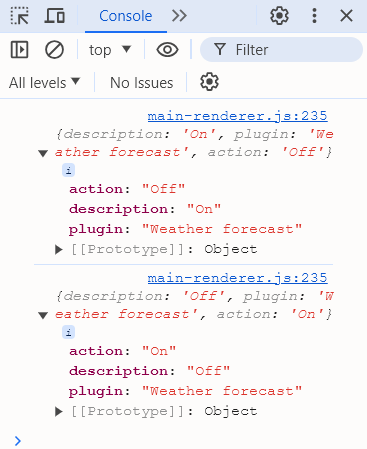367x449 pixels.
Task: Open the three-dot customize DevTools menu
Action: click(x=314, y=16)
